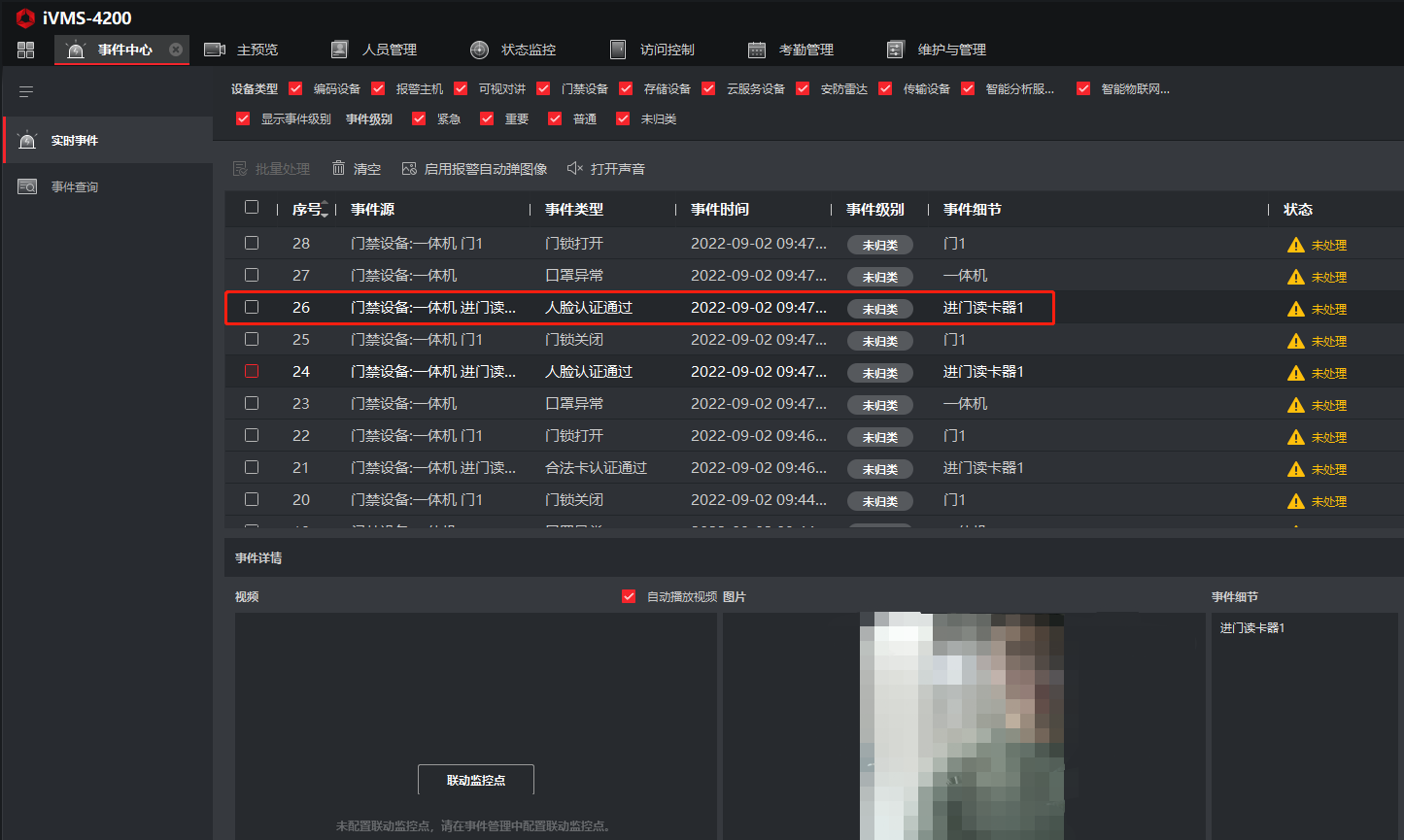
Task: Click the 主预览 camera icon
Action: point(215,50)
